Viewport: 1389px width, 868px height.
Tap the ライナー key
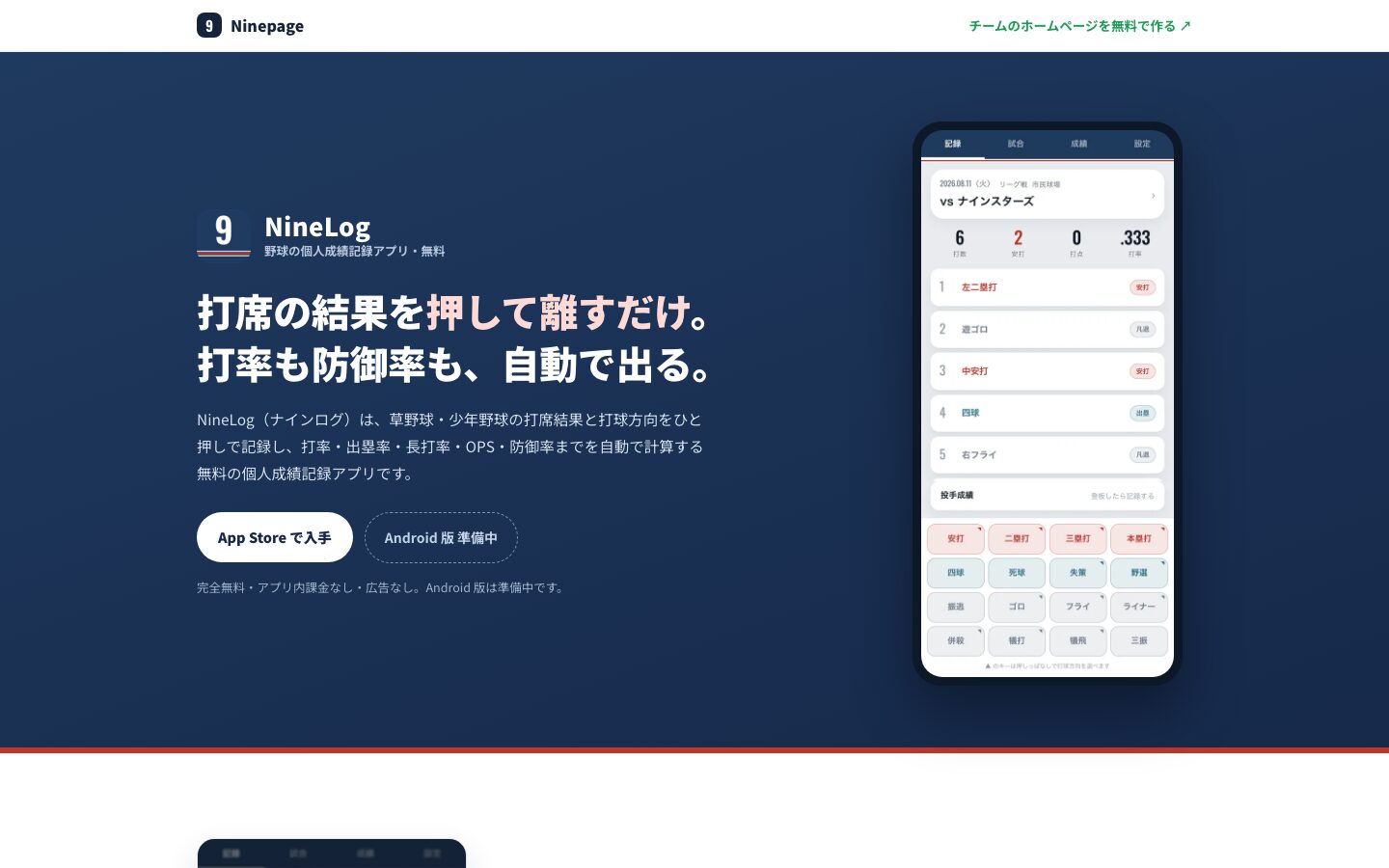1139,607
